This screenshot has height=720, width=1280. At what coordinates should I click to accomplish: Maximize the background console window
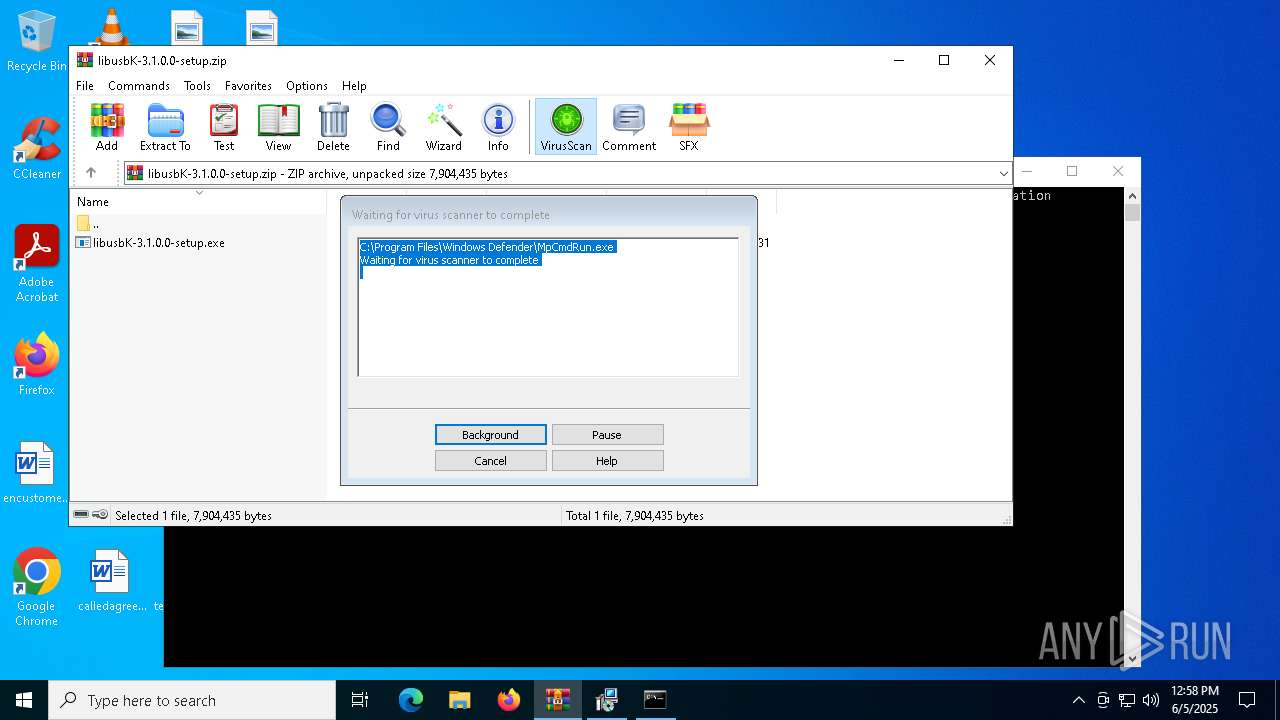coord(1072,171)
